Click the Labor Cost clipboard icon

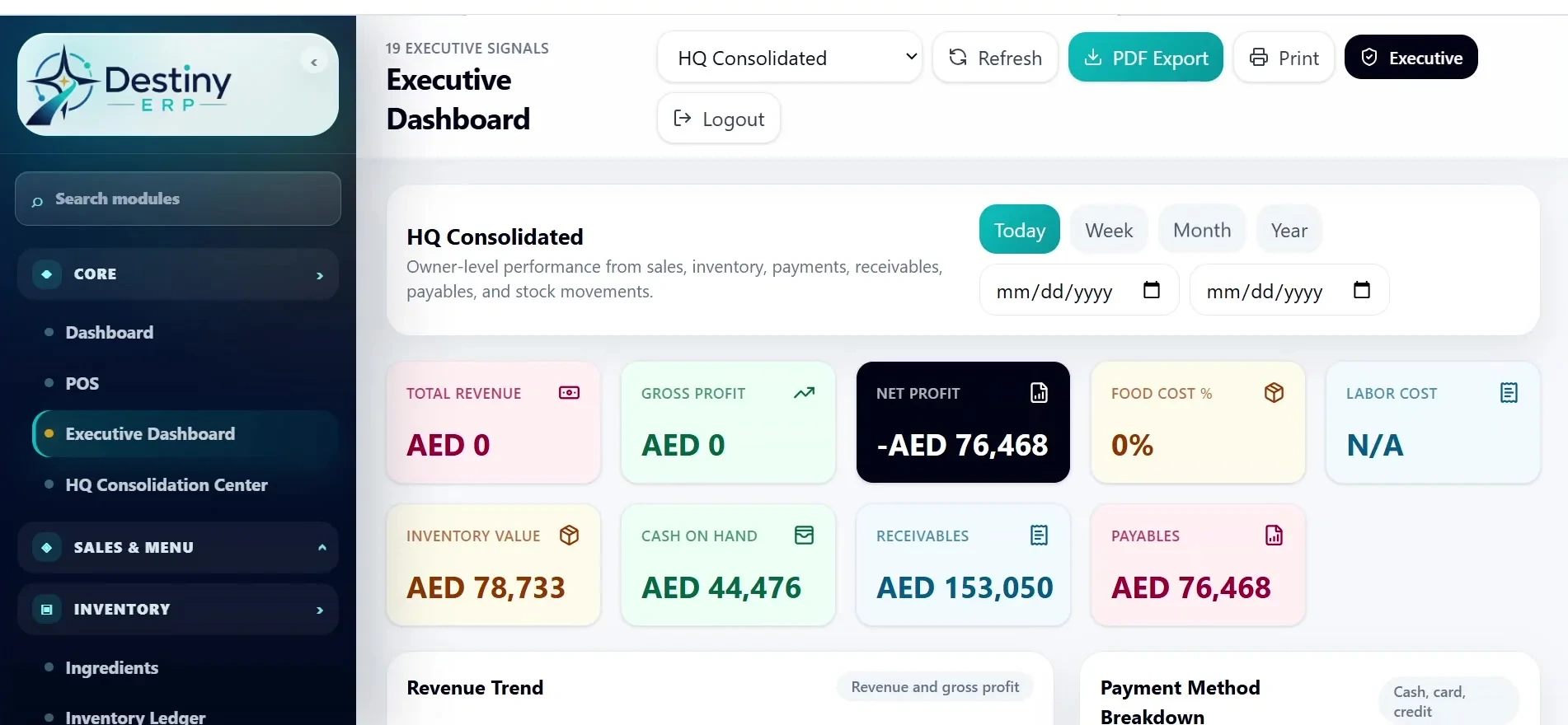pyautogui.click(x=1509, y=393)
